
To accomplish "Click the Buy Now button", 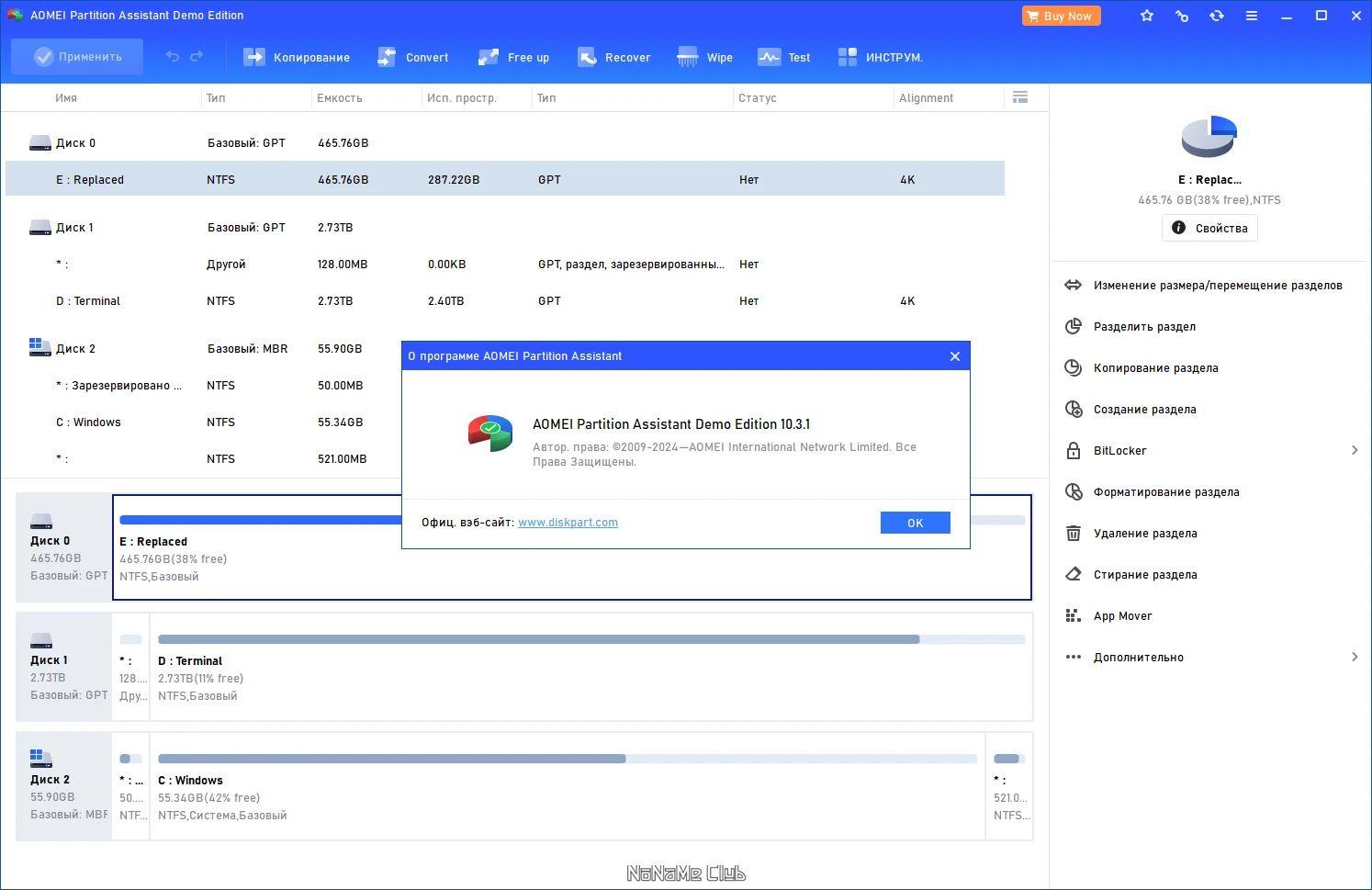I will [x=1061, y=16].
